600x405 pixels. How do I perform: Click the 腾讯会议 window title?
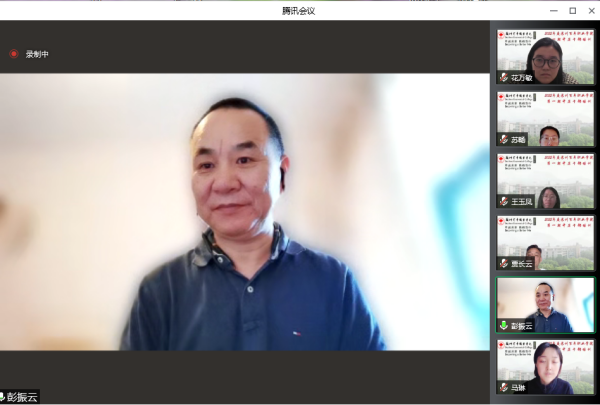coord(298,10)
